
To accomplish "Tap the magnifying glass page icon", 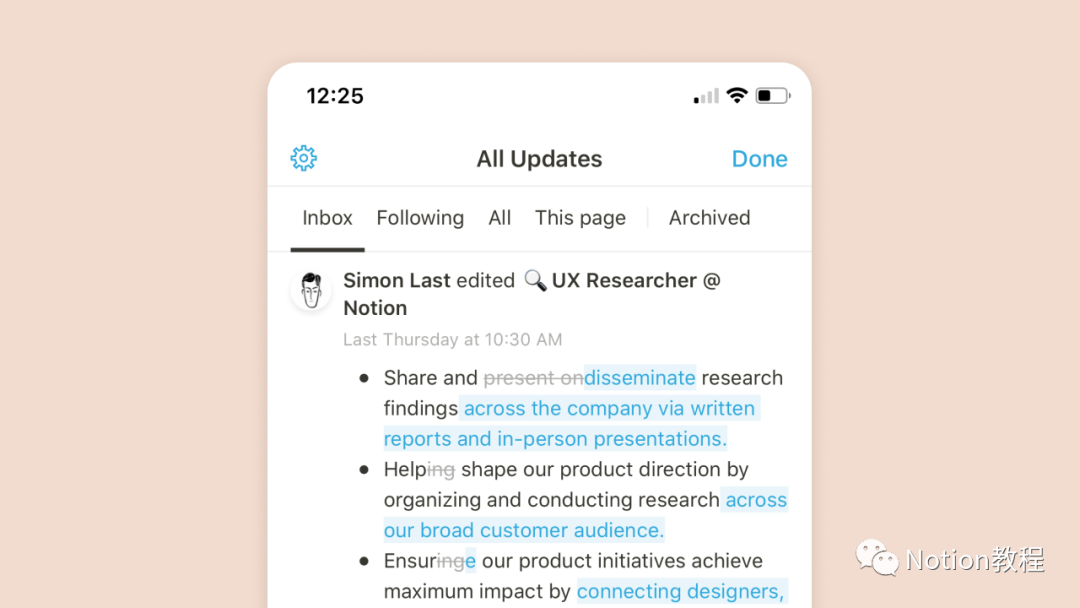I will pyautogui.click(x=535, y=281).
